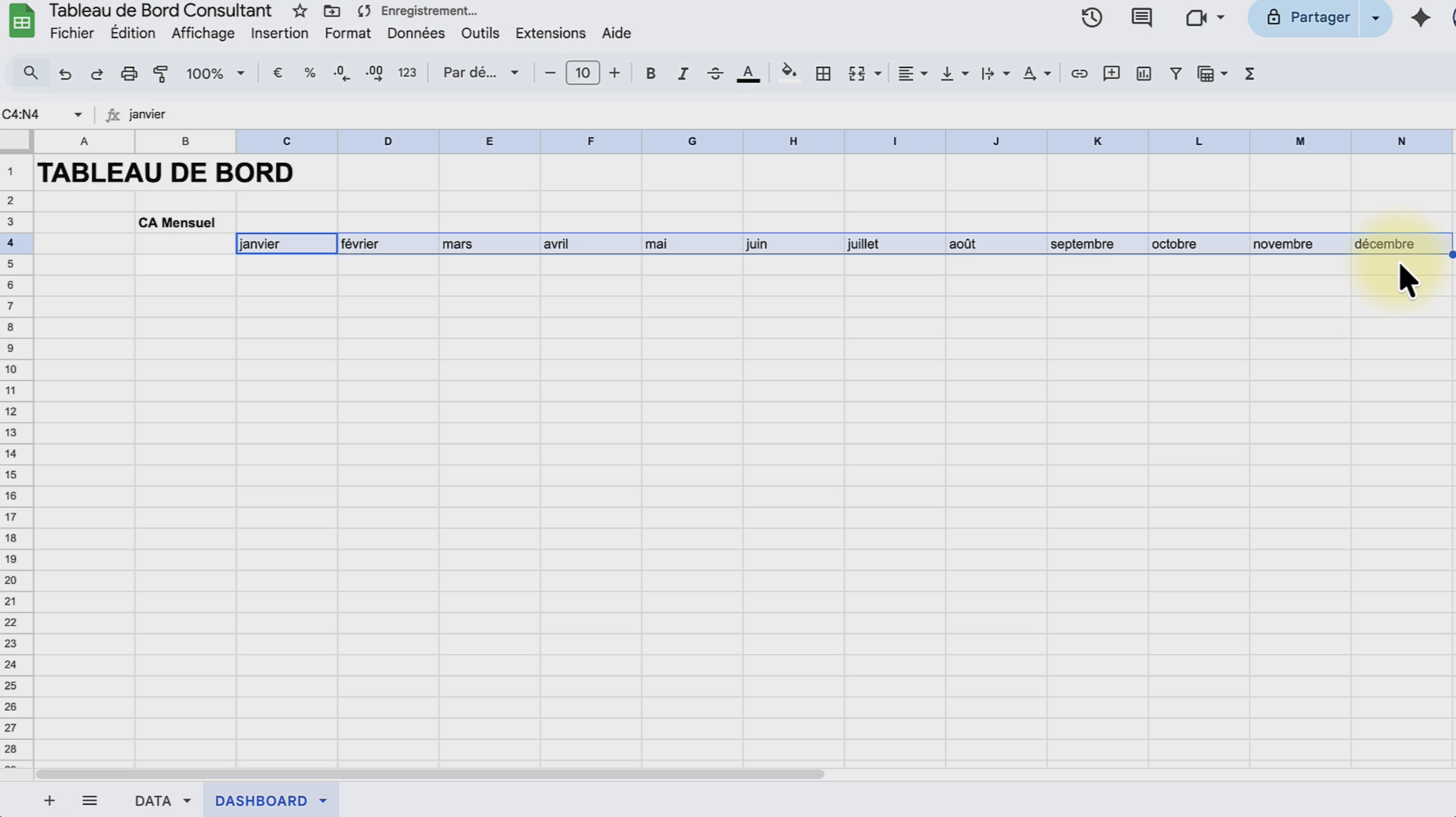Click the insert chart icon
Screen dimensions: 1456x817
pos(1144,74)
